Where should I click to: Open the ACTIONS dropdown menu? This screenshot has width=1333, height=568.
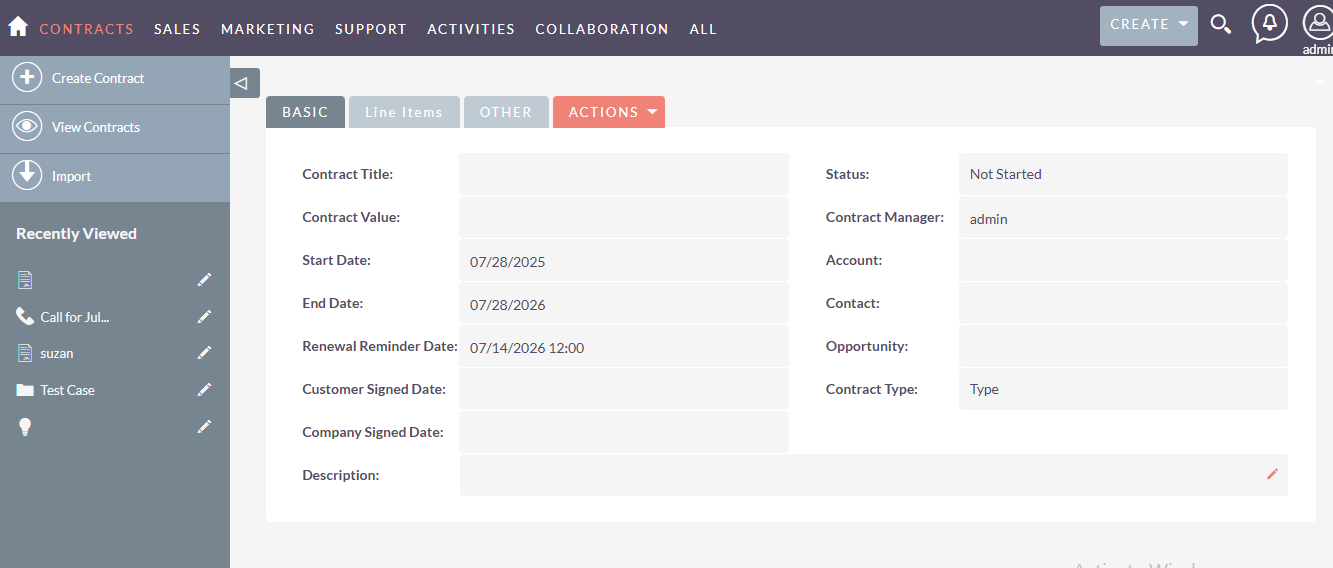(608, 112)
